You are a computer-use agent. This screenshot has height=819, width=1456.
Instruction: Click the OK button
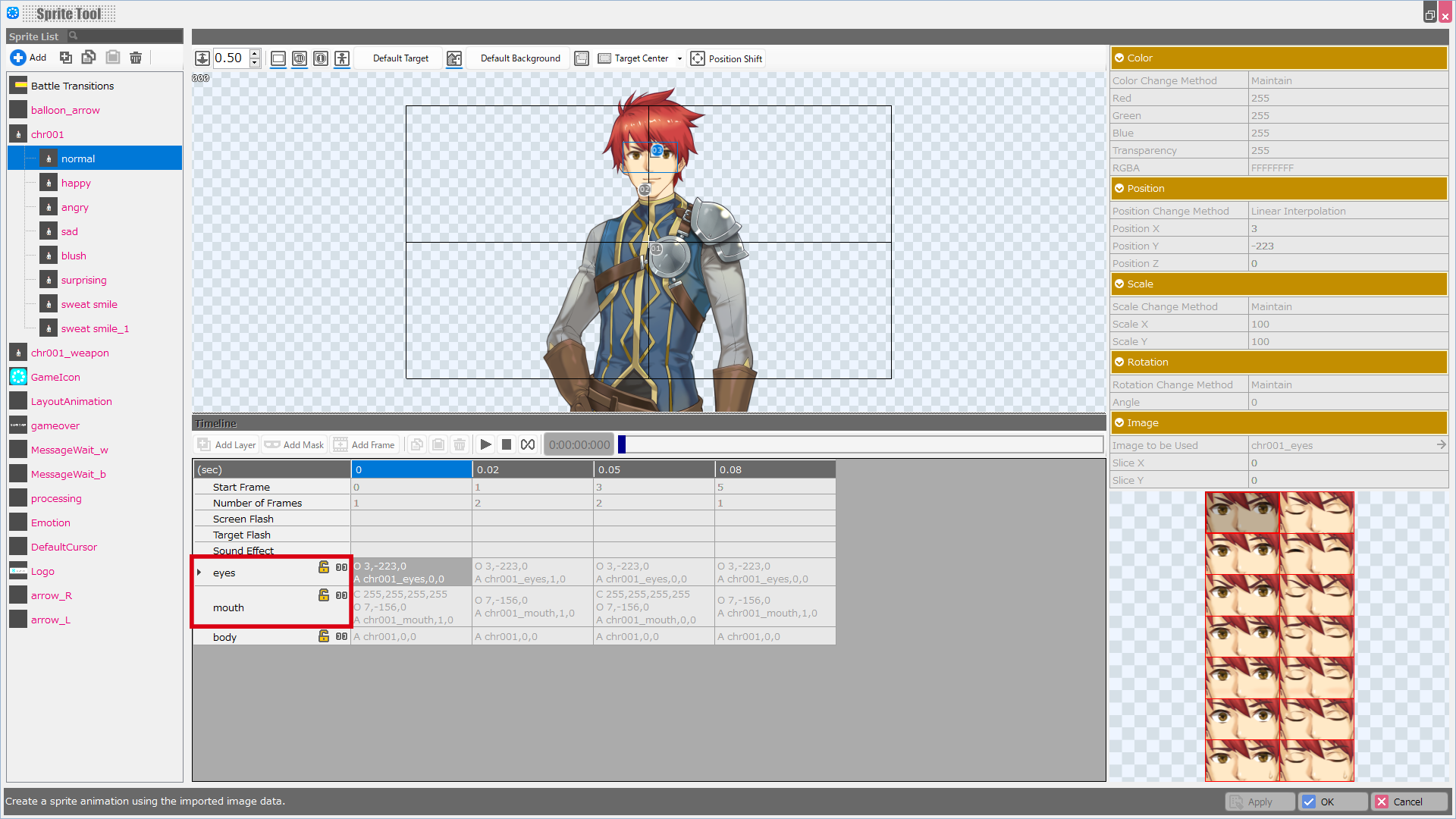1332,802
